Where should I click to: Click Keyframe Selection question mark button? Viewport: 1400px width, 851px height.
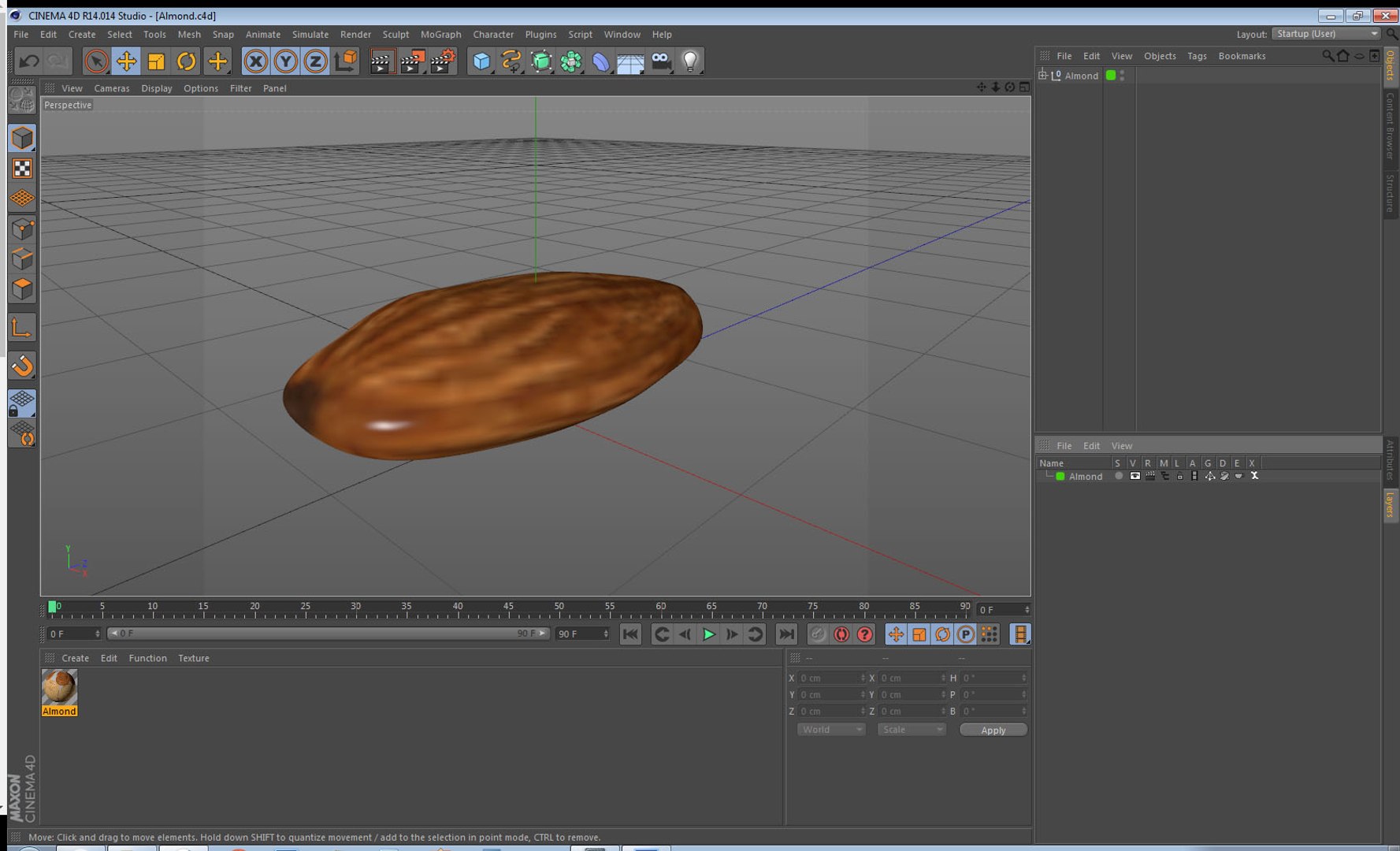click(x=864, y=634)
